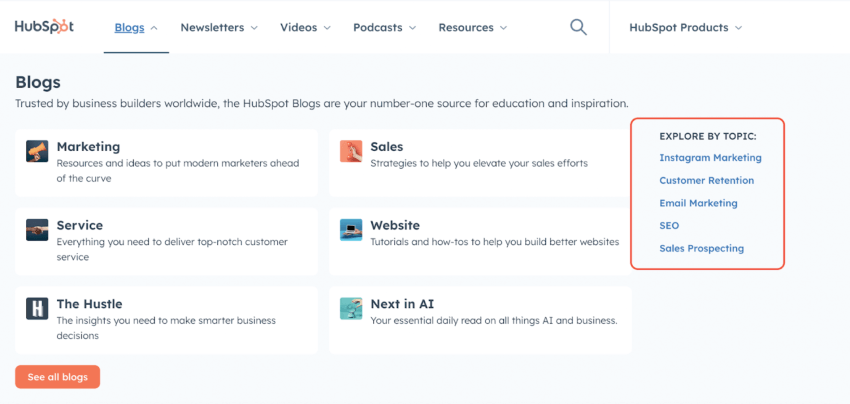Open the Resources menu
Viewport: 850px width, 404px height.
472,28
